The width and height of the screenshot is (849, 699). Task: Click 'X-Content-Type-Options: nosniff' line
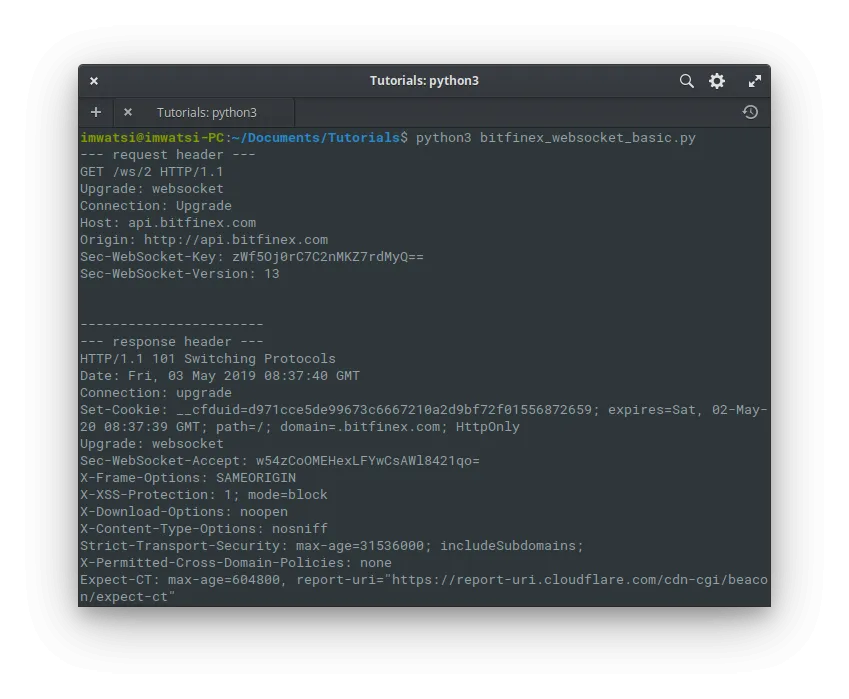point(204,528)
